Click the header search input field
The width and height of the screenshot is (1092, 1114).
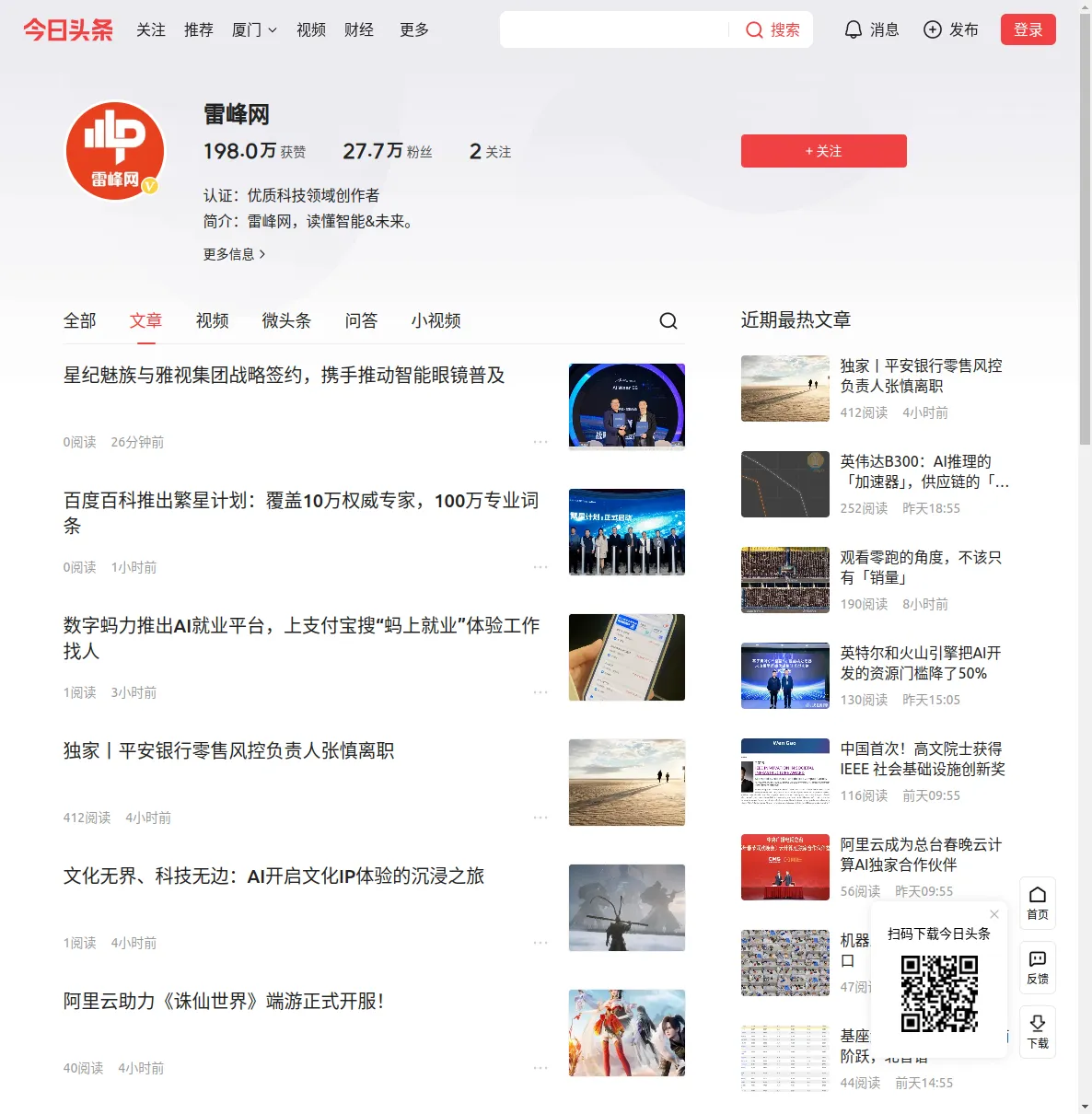click(614, 29)
